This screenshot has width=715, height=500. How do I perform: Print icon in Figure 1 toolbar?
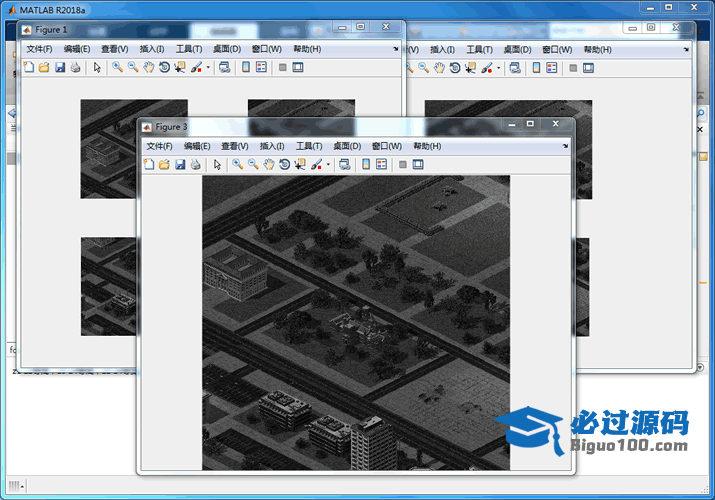click(76, 67)
